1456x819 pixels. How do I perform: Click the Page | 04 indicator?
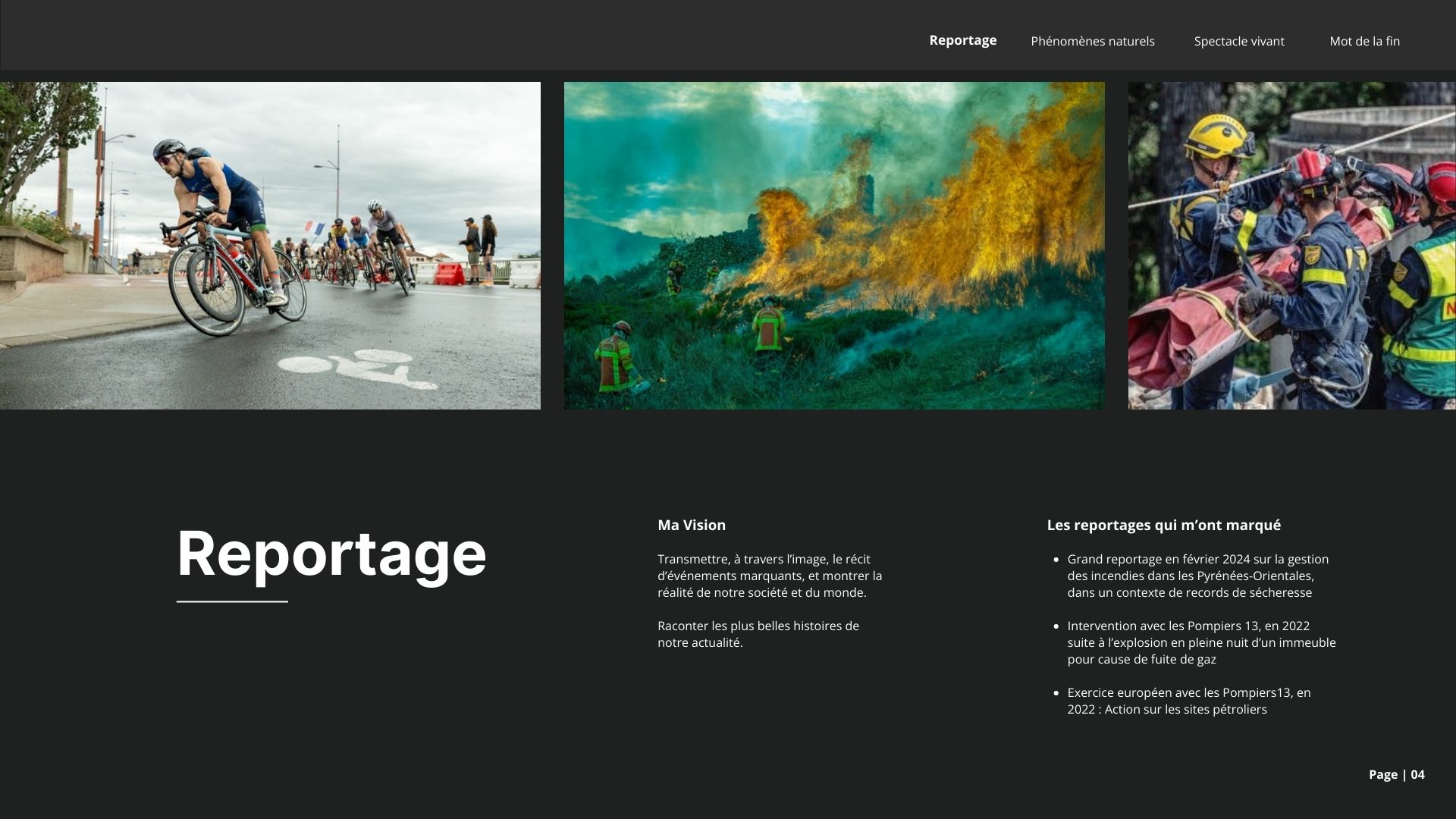pyautogui.click(x=1396, y=774)
